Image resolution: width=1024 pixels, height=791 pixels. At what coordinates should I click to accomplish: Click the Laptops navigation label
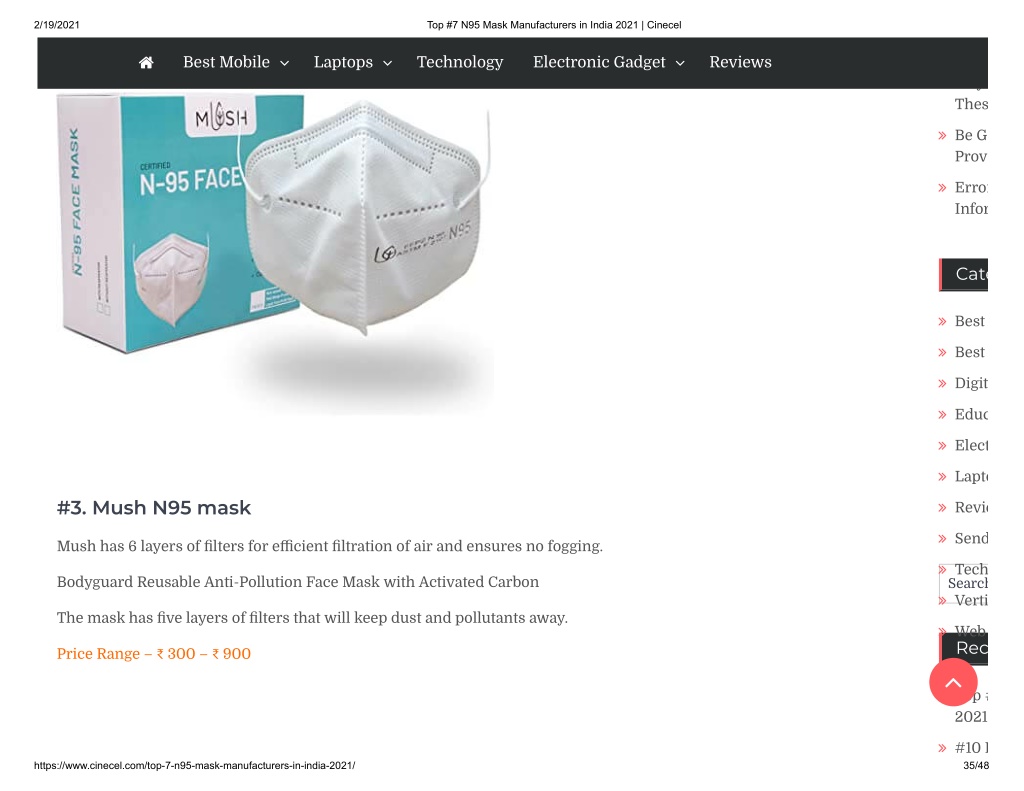pos(343,62)
